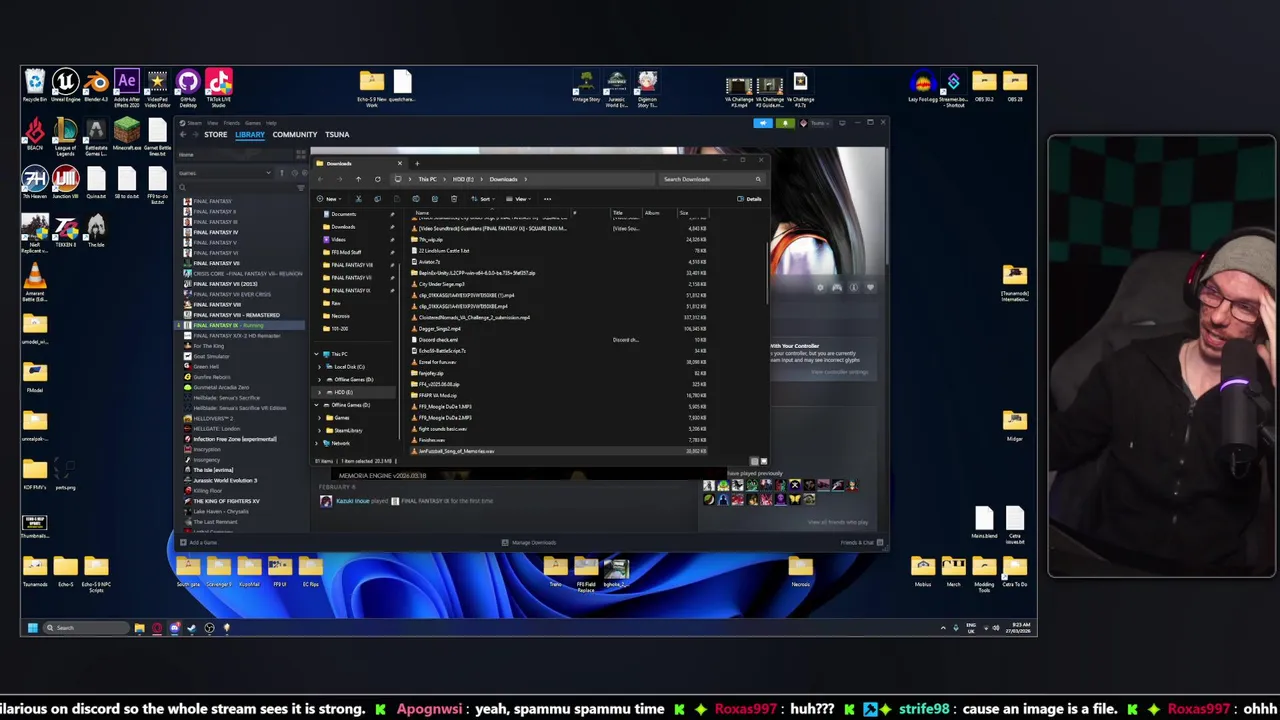
Task: Expand the Network tree node
Action: click(317, 443)
